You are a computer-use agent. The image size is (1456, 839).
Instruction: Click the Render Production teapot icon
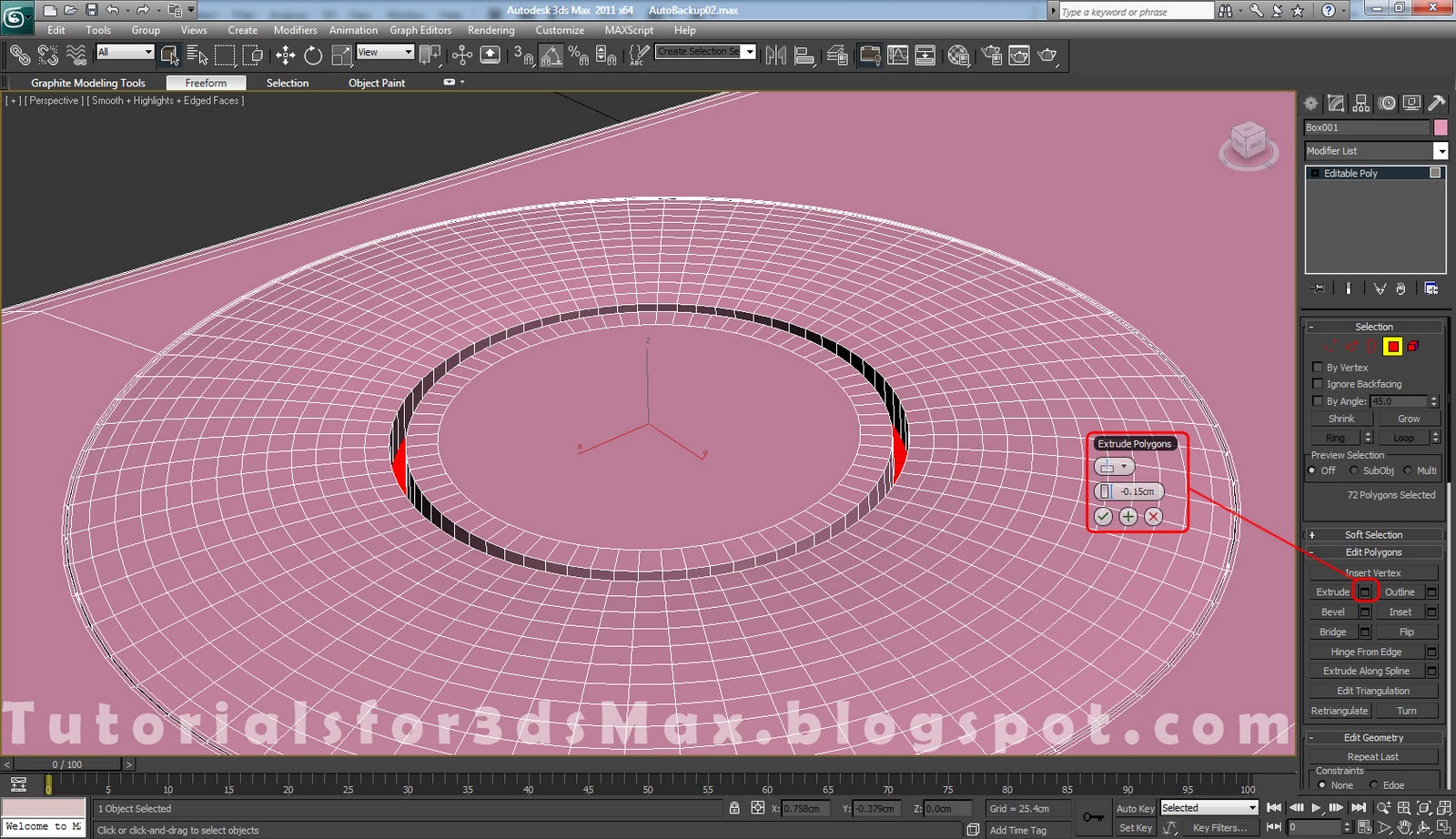[1047, 56]
